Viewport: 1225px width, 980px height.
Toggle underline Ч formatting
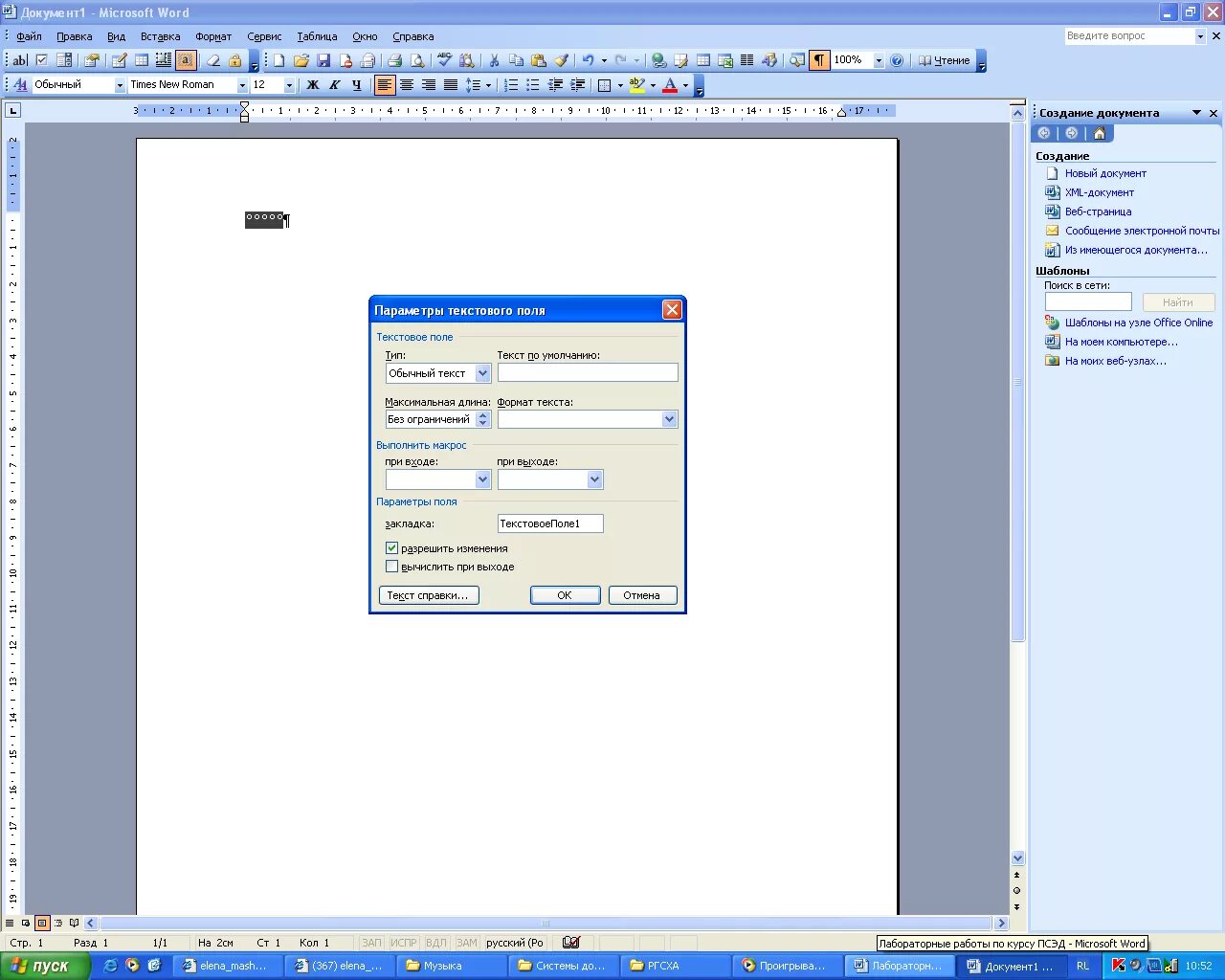coord(356,85)
